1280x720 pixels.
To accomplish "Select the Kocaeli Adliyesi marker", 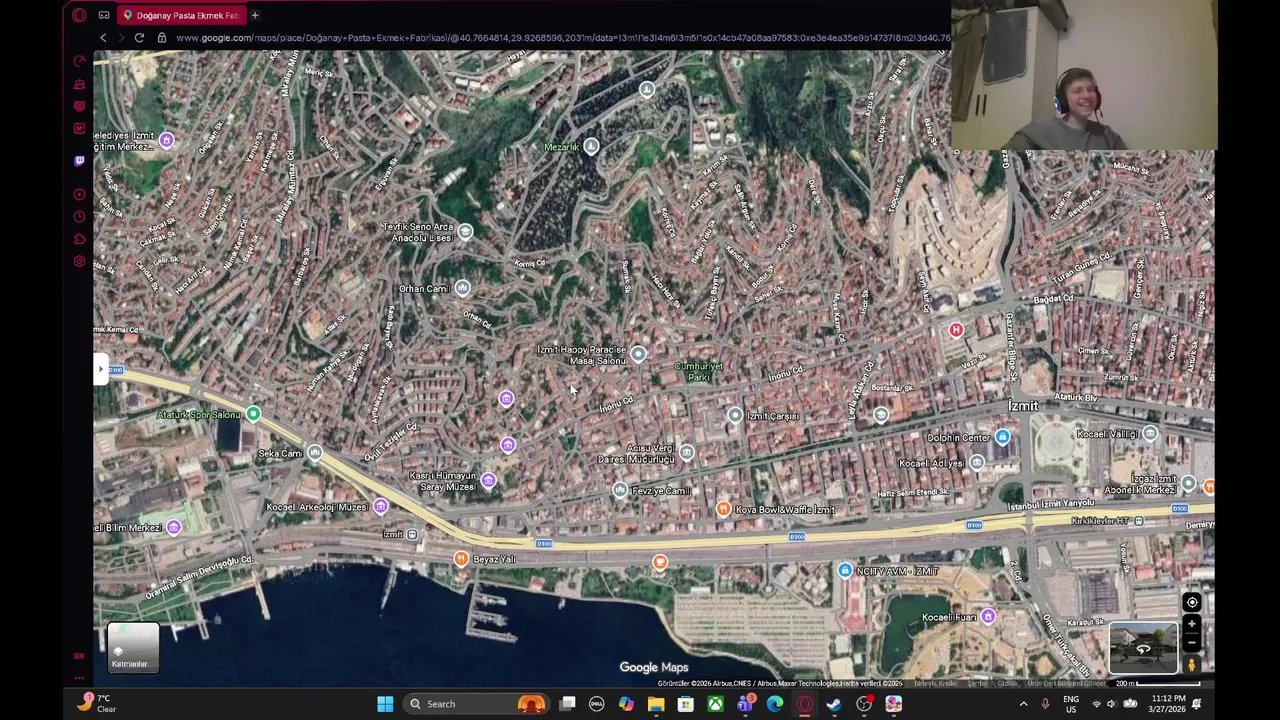I will tap(976, 463).
